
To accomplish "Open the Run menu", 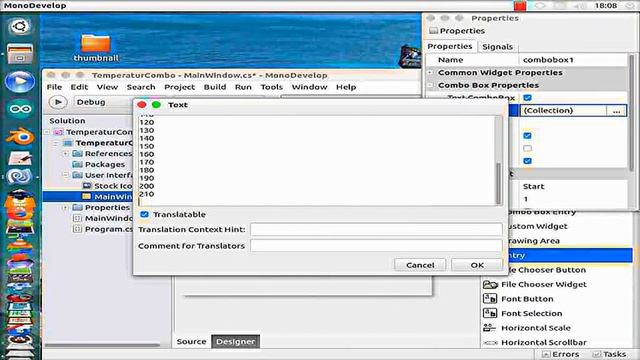I will (243, 87).
